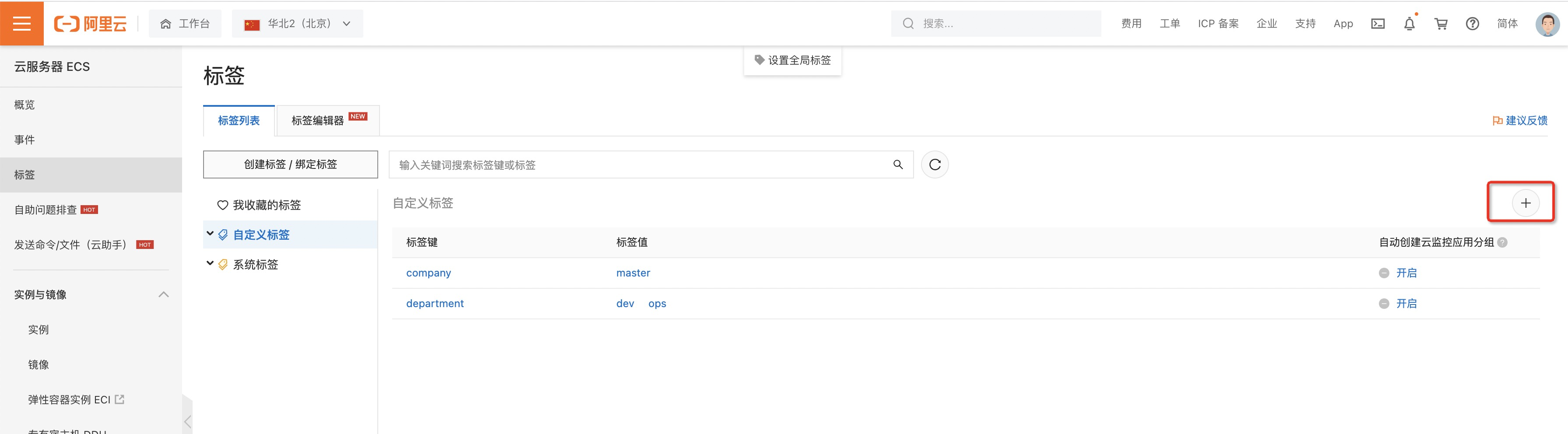Viewport: 1568px width, 434px height.
Task: Click the 创建标签 / 绑定标签 button
Action: 290,164
